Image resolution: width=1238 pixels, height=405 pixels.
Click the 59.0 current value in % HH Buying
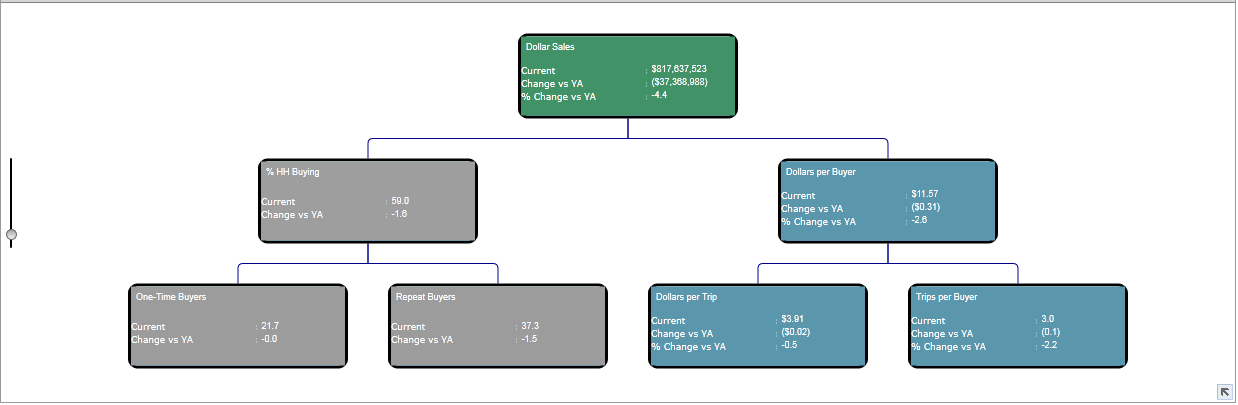pos(400,201)
